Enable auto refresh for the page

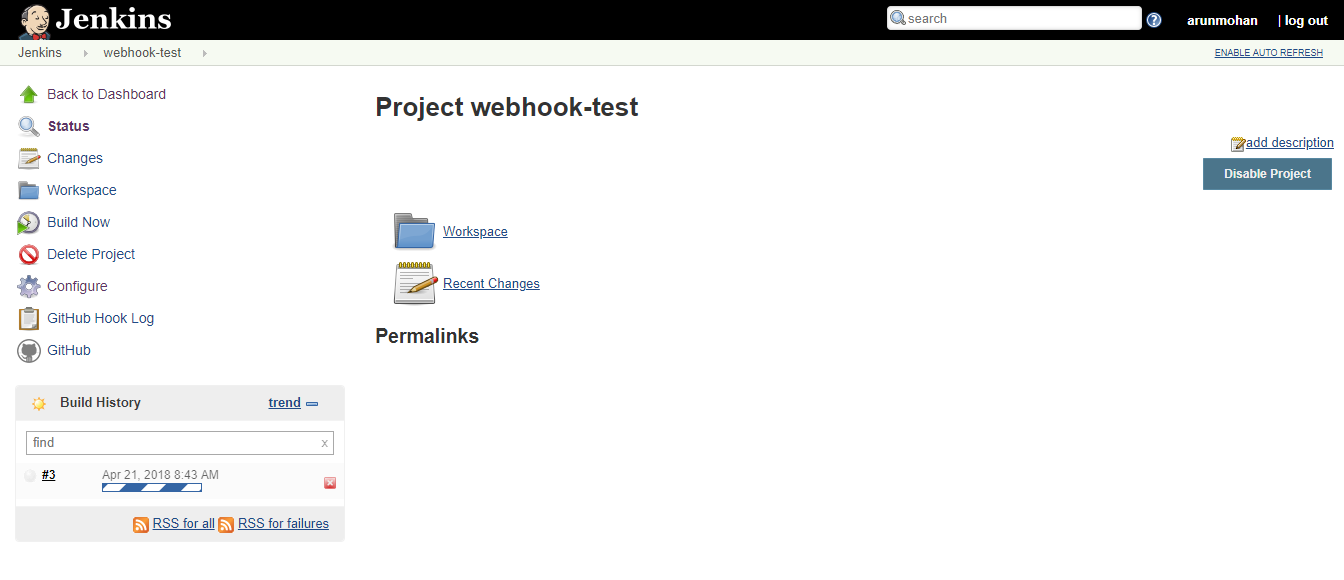(1268, 52)
